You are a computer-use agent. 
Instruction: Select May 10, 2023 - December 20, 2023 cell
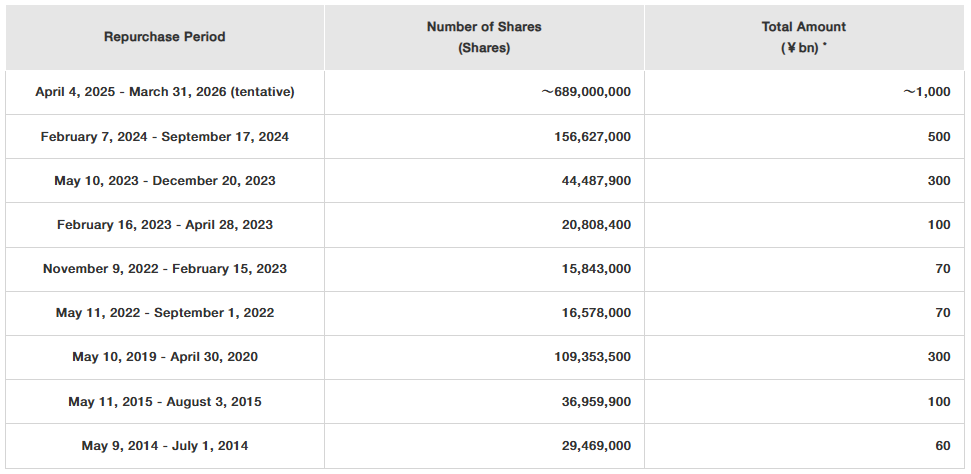(x=165, y=181)
